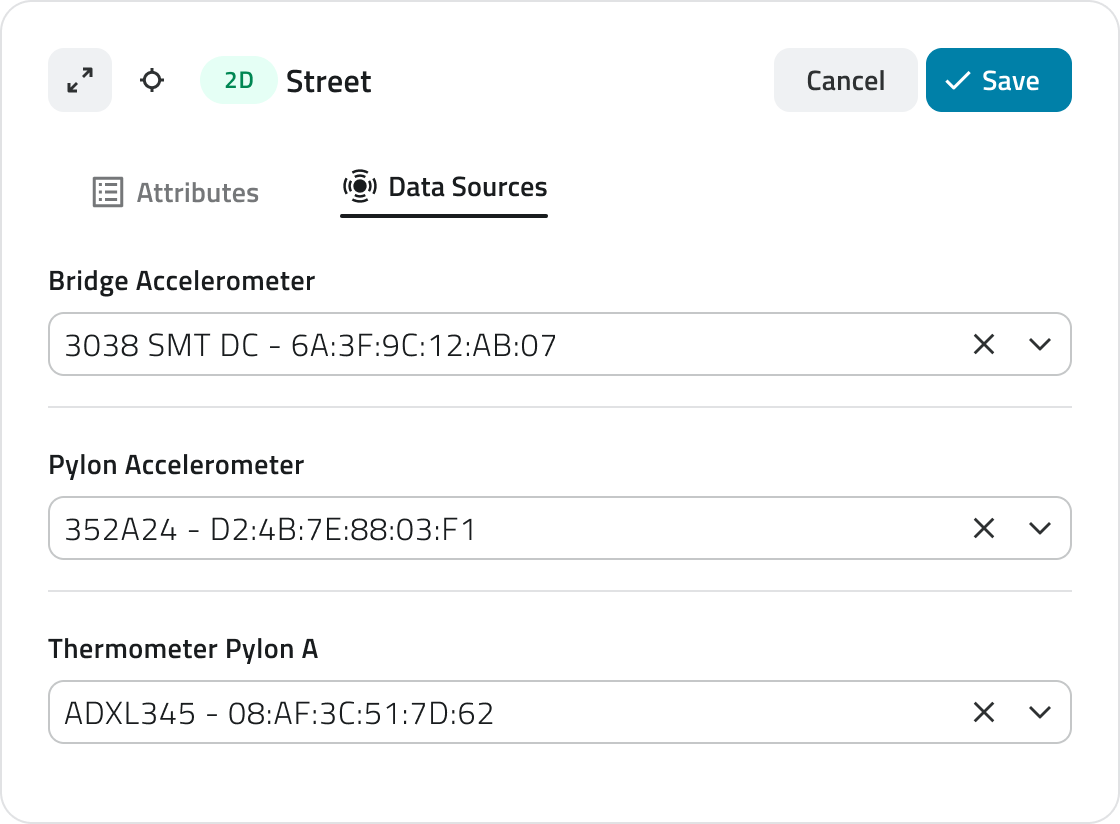
Task: Open the Pylon Accelerometer dropdown chevron
Action: coord(1040,528)
